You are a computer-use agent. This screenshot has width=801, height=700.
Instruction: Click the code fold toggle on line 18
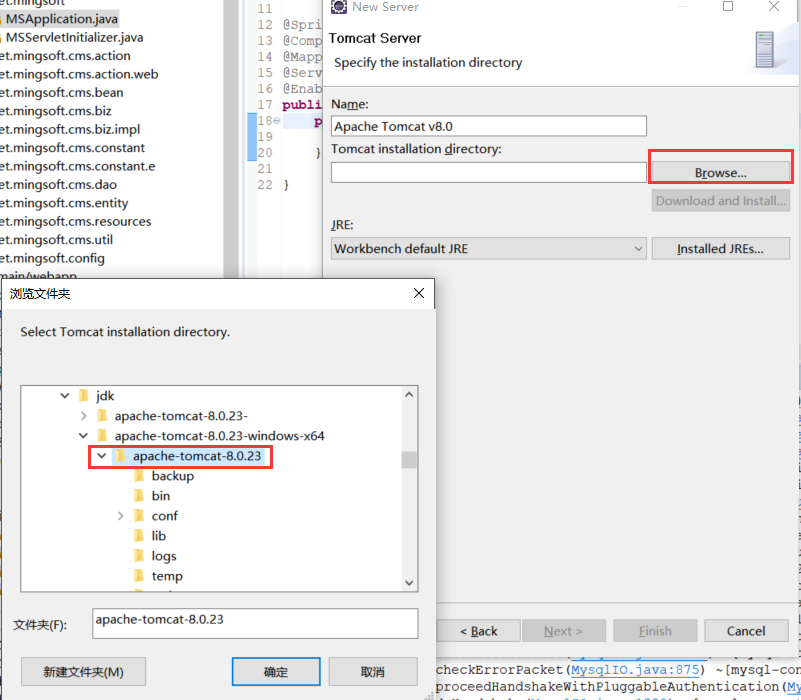coord(276,121)
